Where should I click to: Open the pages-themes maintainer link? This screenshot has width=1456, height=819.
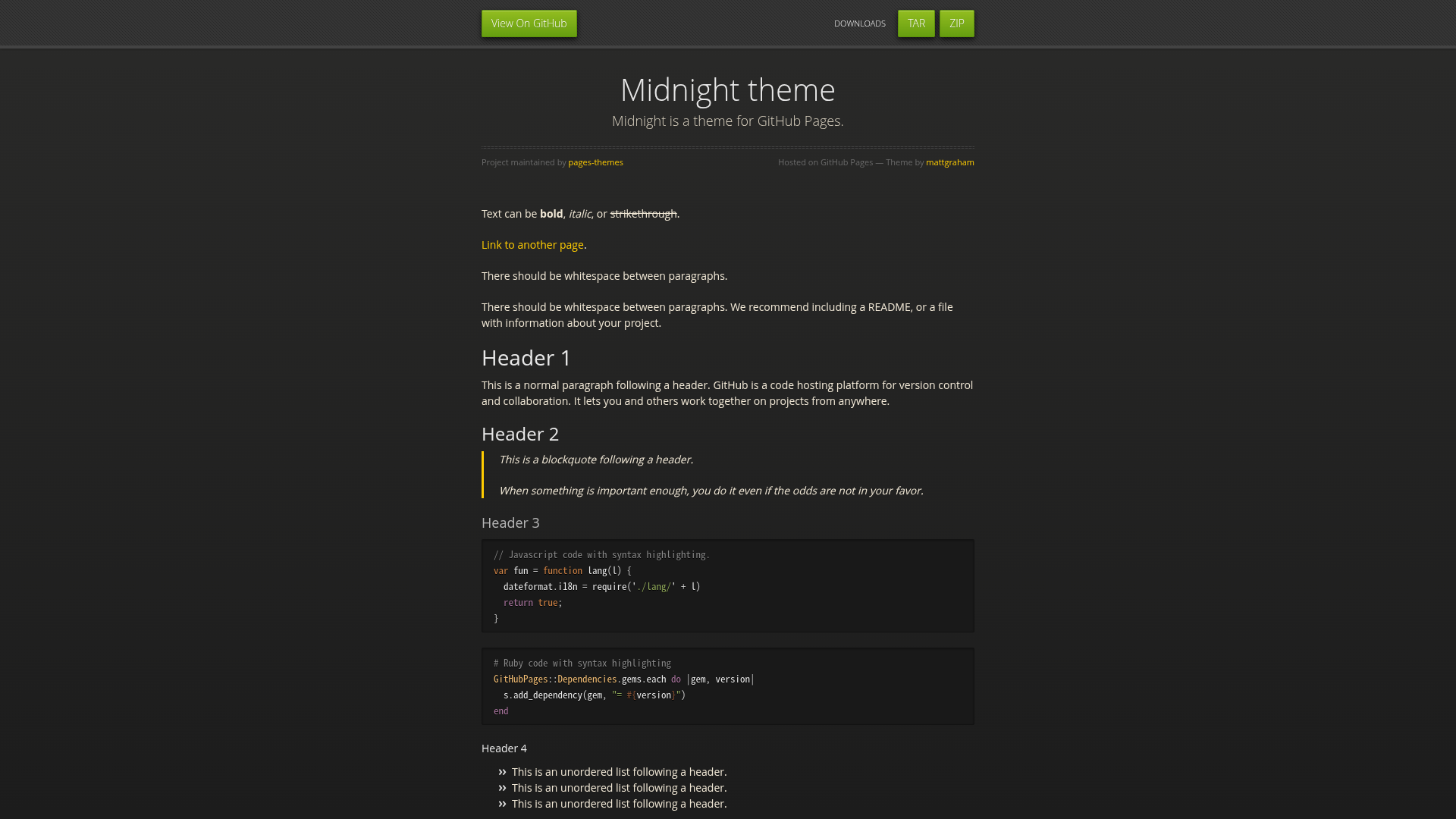tap(595, 162)
